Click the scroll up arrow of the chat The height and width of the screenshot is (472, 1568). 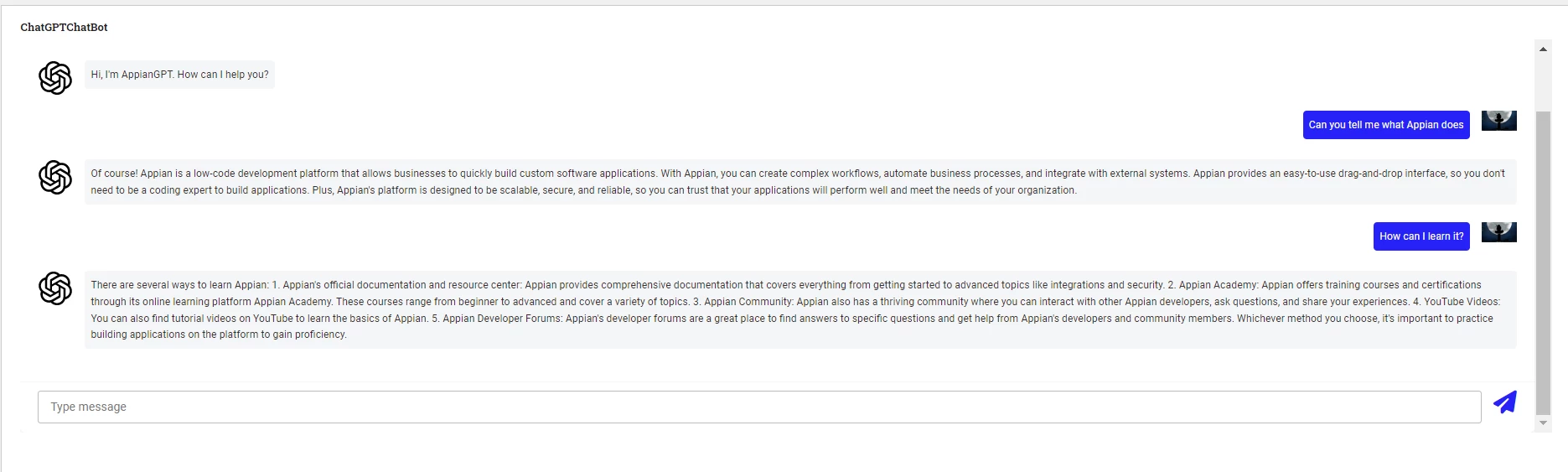(1543, 49)
